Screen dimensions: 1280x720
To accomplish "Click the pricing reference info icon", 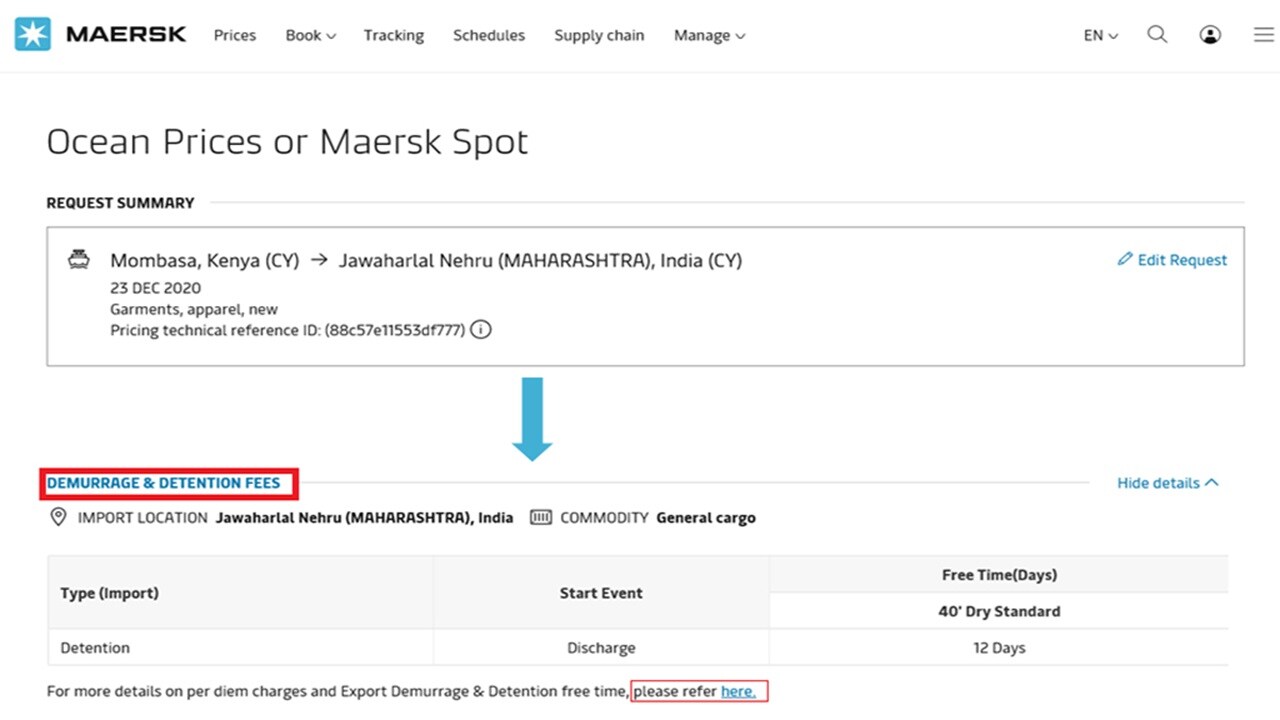I will pos(481,330).
